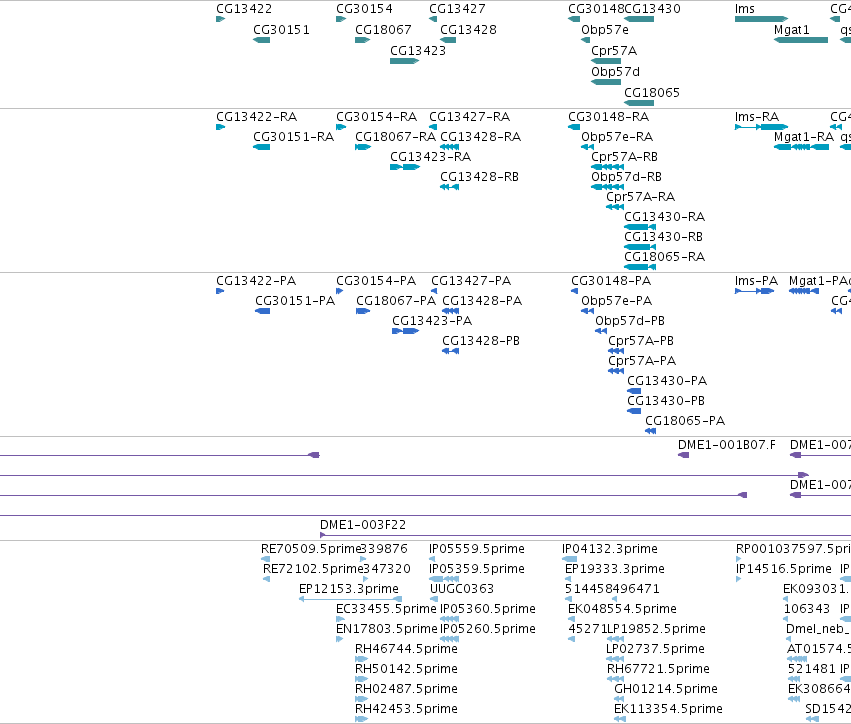
Task: Click transcript Cpr57A-RA label
Action: pyautogui.click(x=640, y=197)
